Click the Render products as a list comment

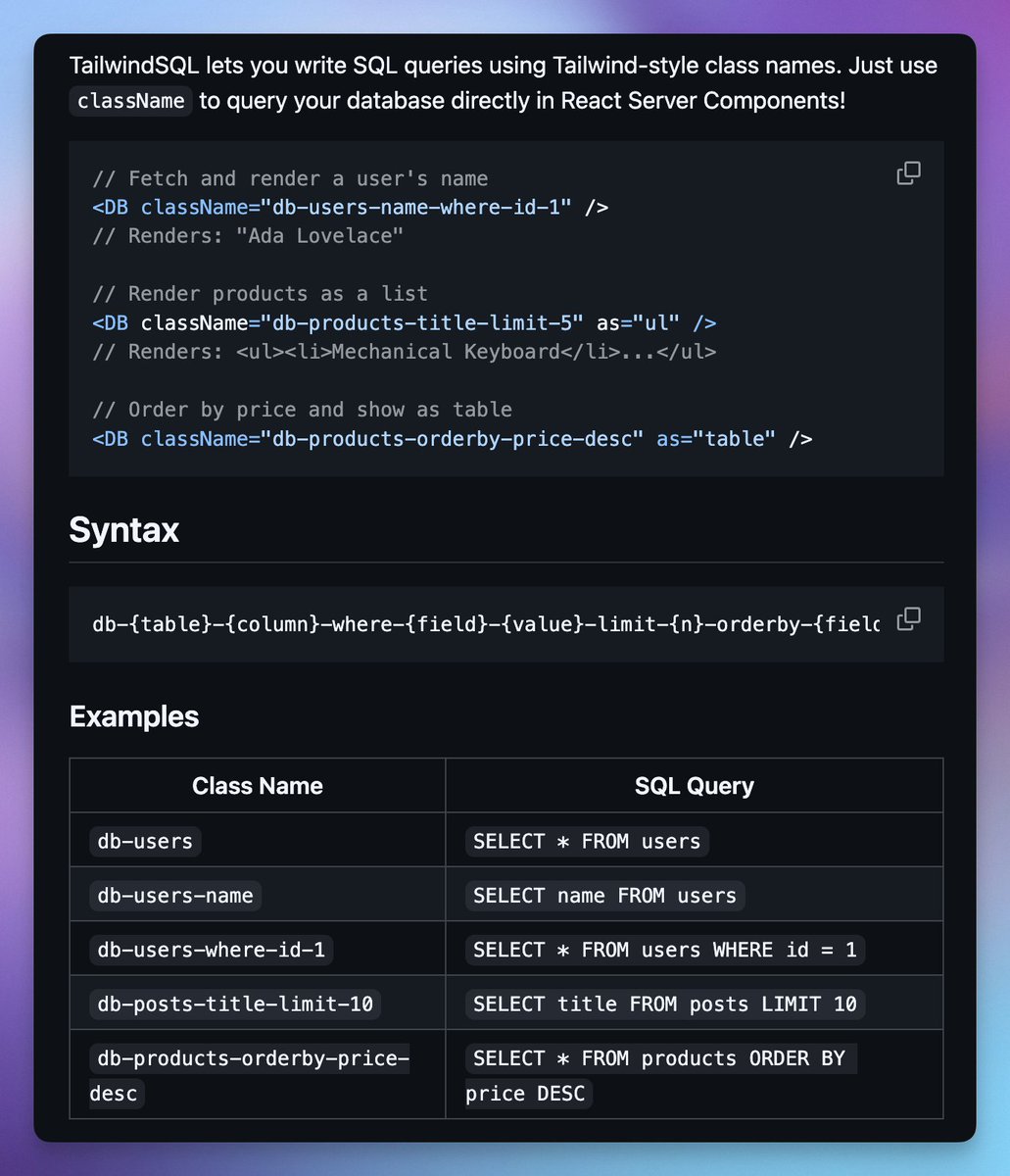click(x=260, y=293)
